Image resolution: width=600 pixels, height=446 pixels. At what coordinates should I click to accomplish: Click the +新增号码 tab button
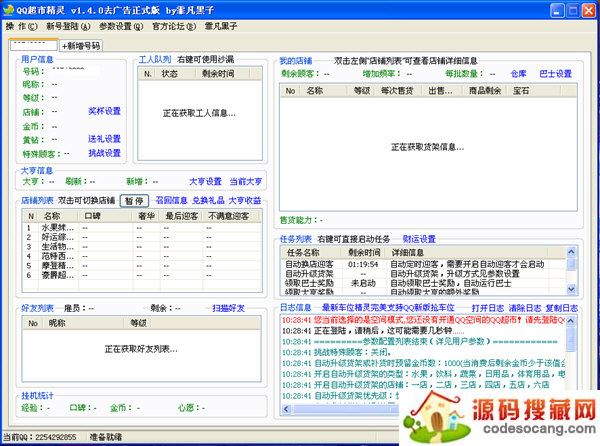tap(81, 46)
